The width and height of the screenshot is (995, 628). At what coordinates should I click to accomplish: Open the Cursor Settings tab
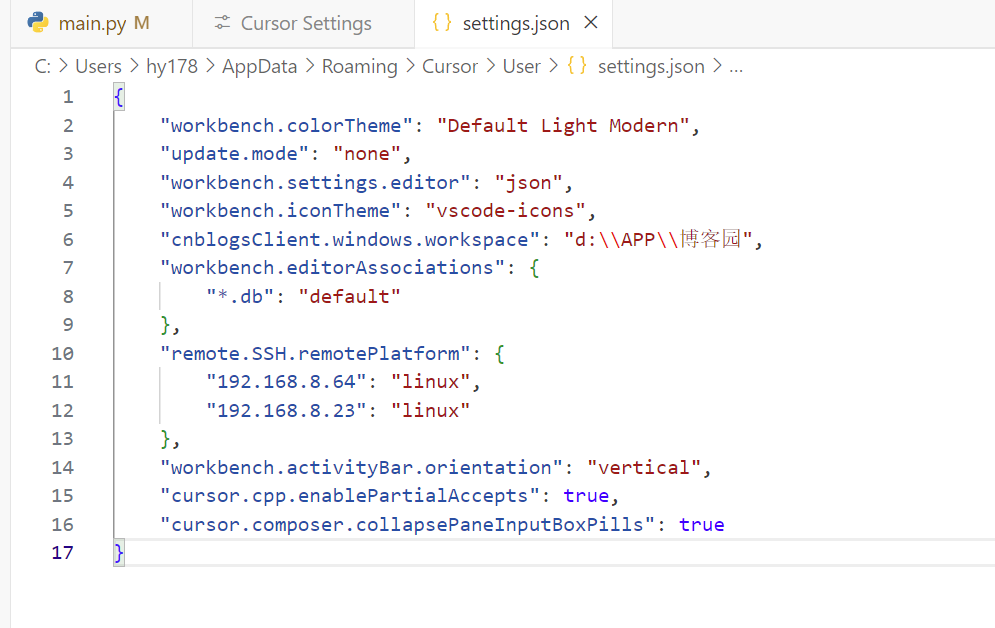(305, 23)
